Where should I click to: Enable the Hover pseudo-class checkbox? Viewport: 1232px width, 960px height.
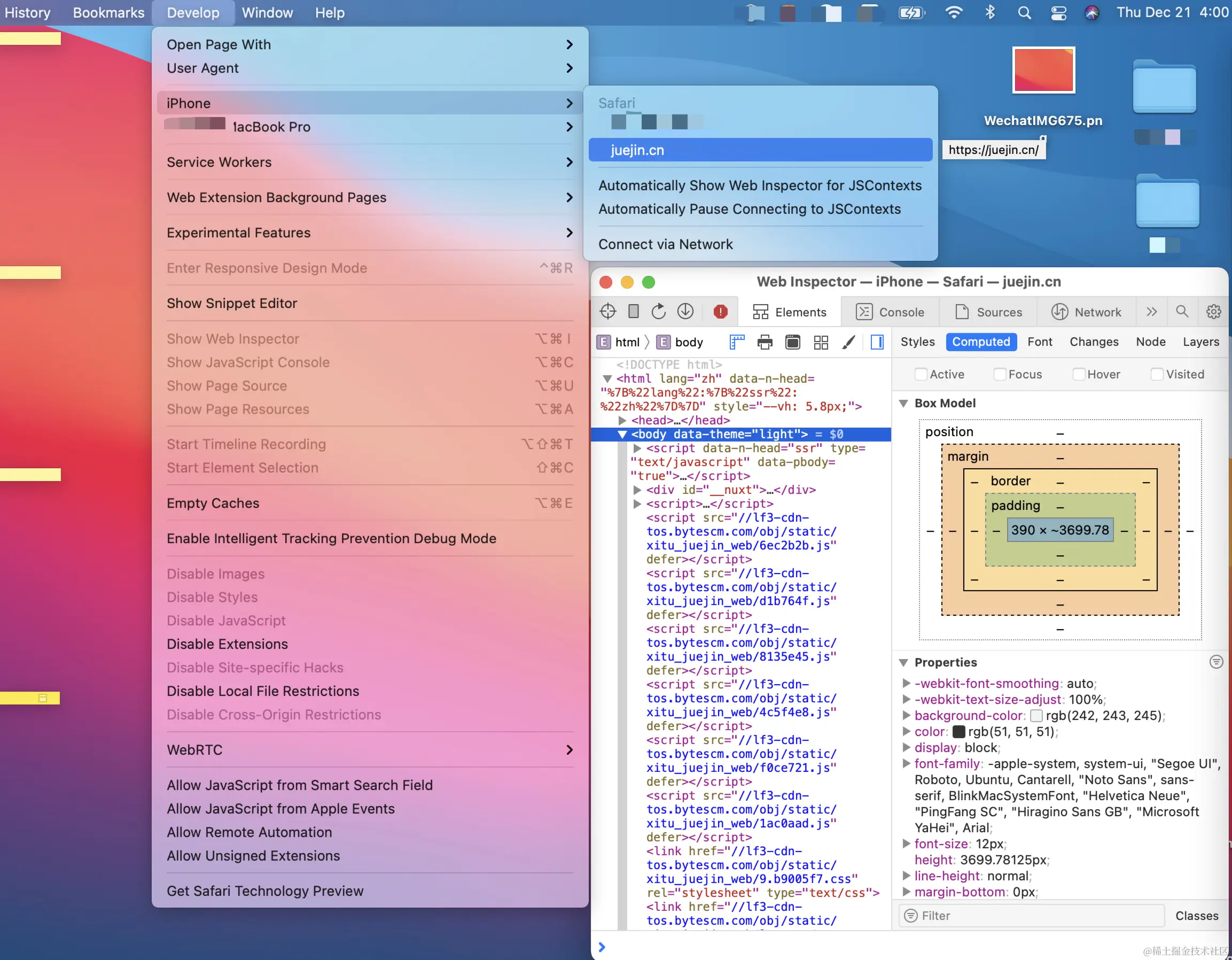pyautogui.click(x=1079, y=374)
